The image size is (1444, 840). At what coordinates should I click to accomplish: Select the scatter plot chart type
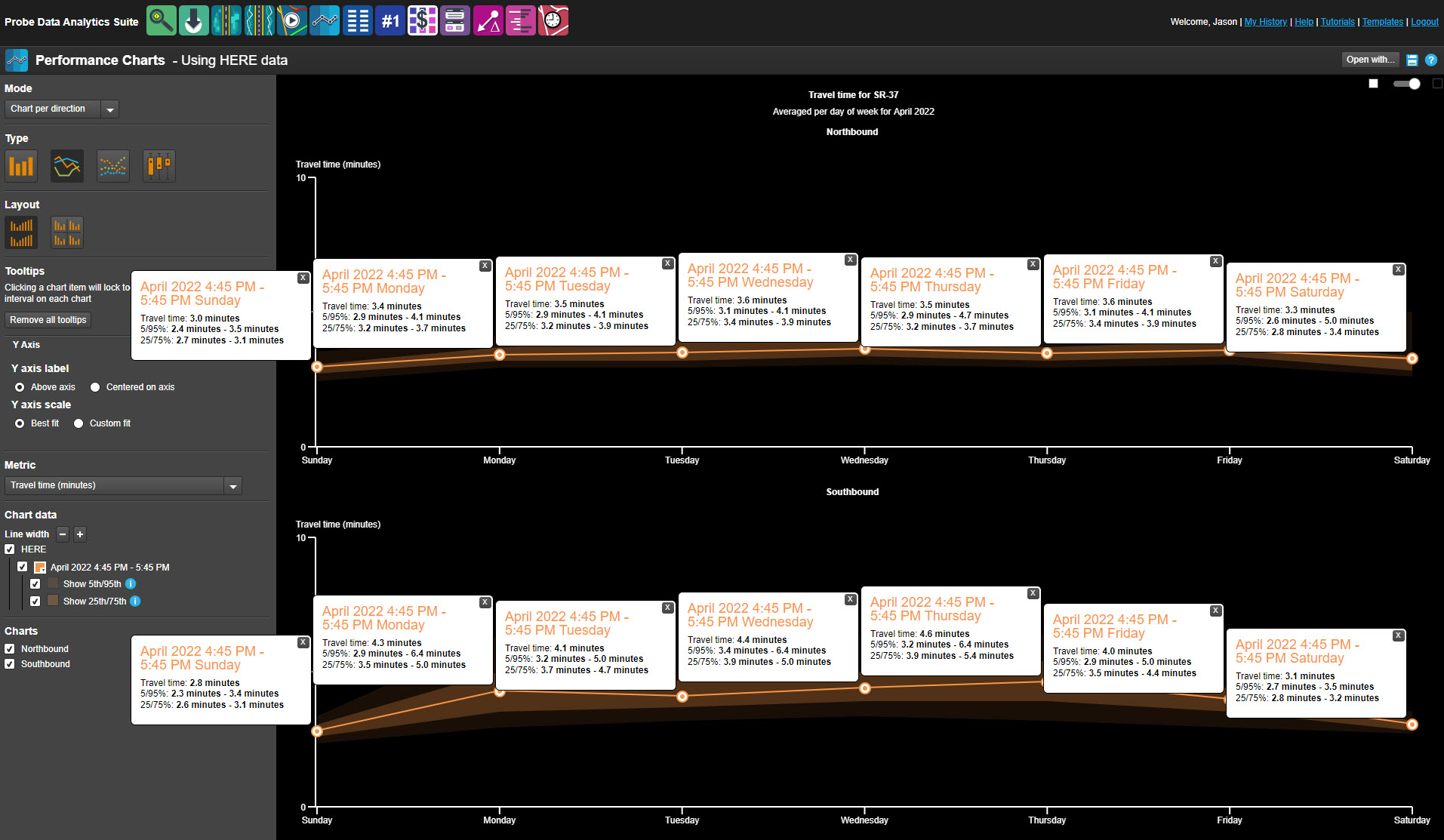click(x=113, y=166)
